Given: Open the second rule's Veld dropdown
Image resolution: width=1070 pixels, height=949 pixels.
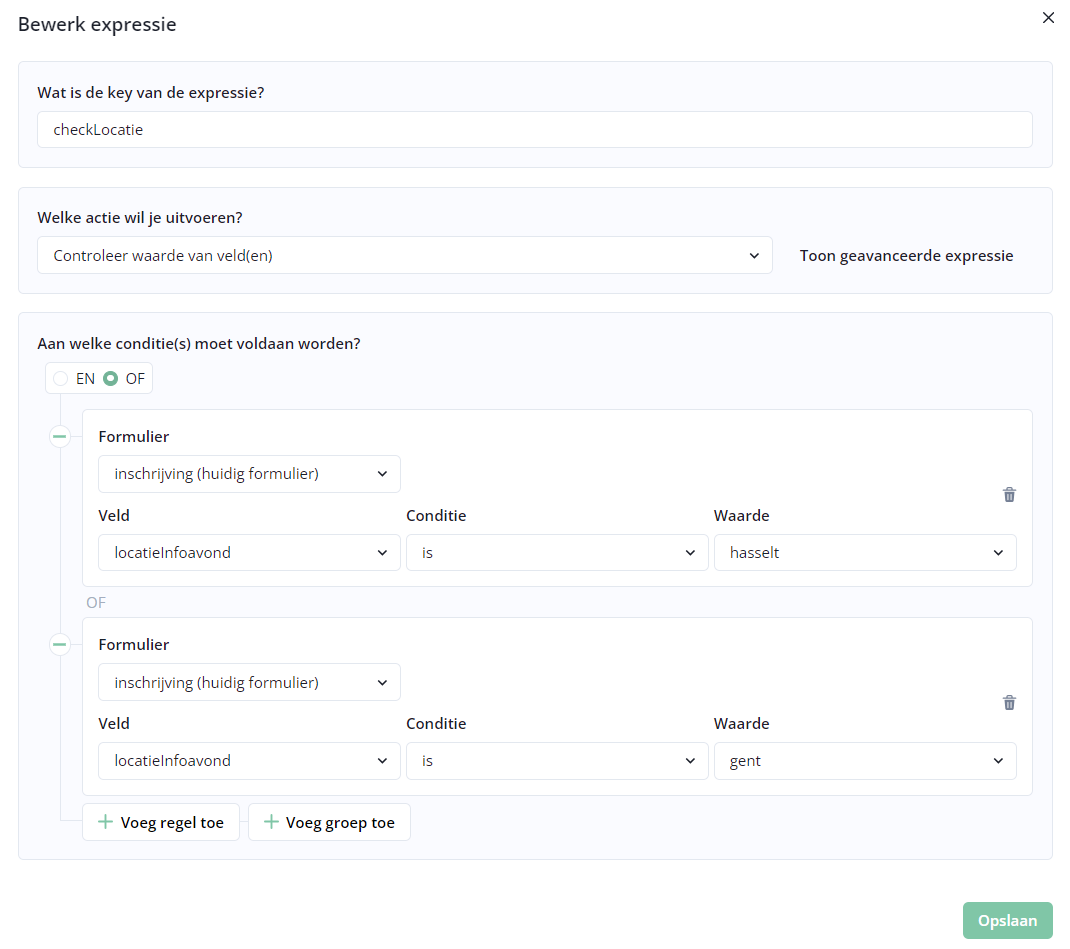Looking at the screenshot, I should [249, 760].
